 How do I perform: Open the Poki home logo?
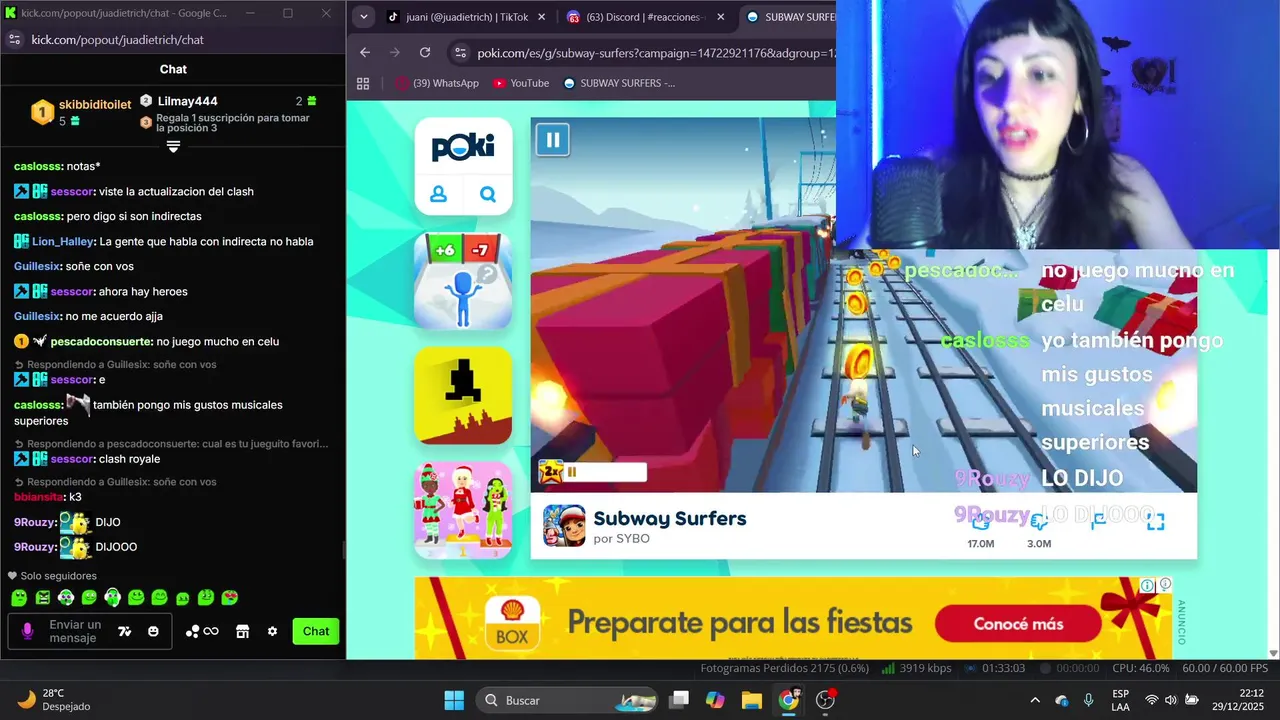click(463, 148)
